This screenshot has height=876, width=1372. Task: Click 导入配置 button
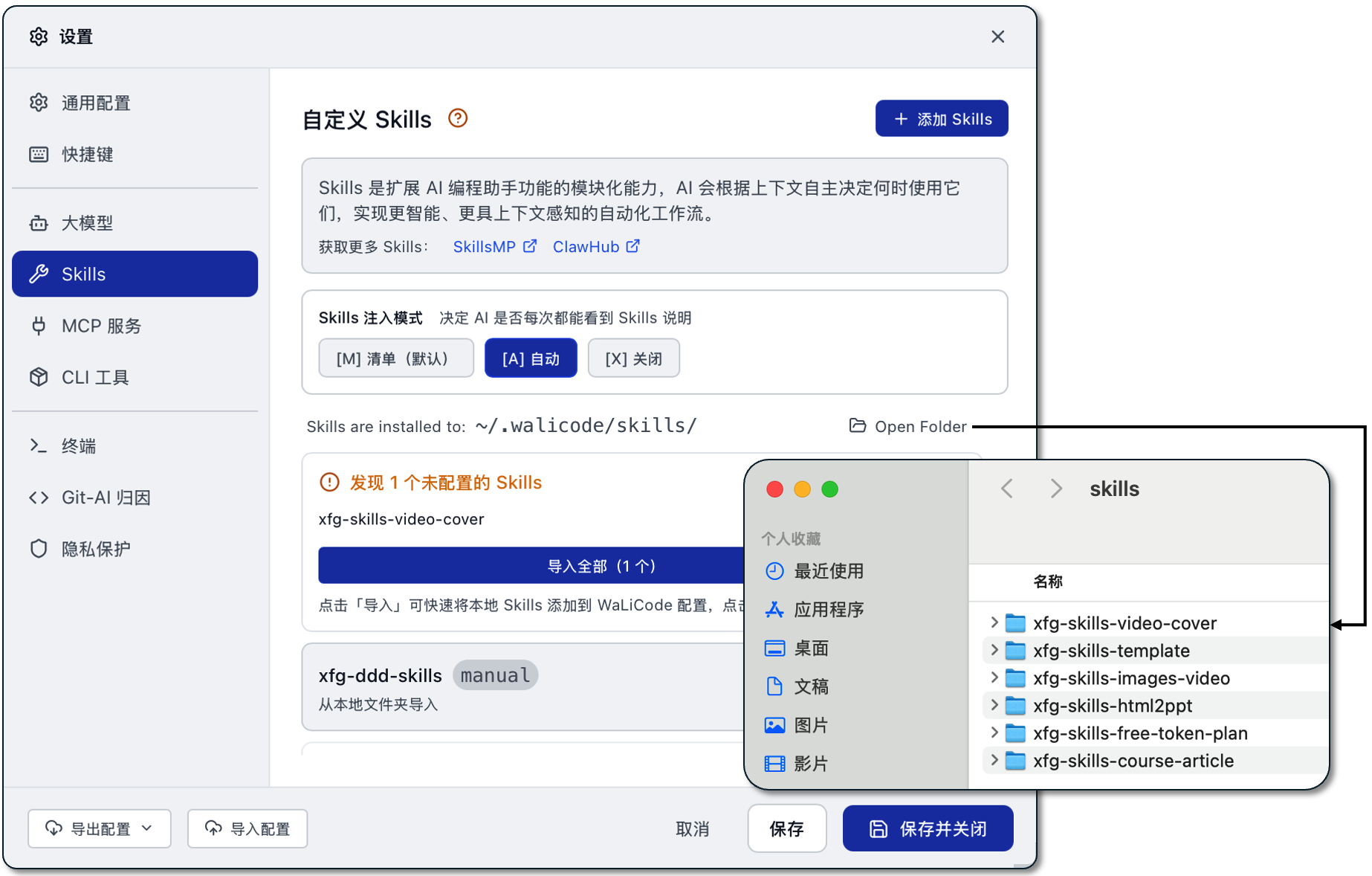pos(247,828)
